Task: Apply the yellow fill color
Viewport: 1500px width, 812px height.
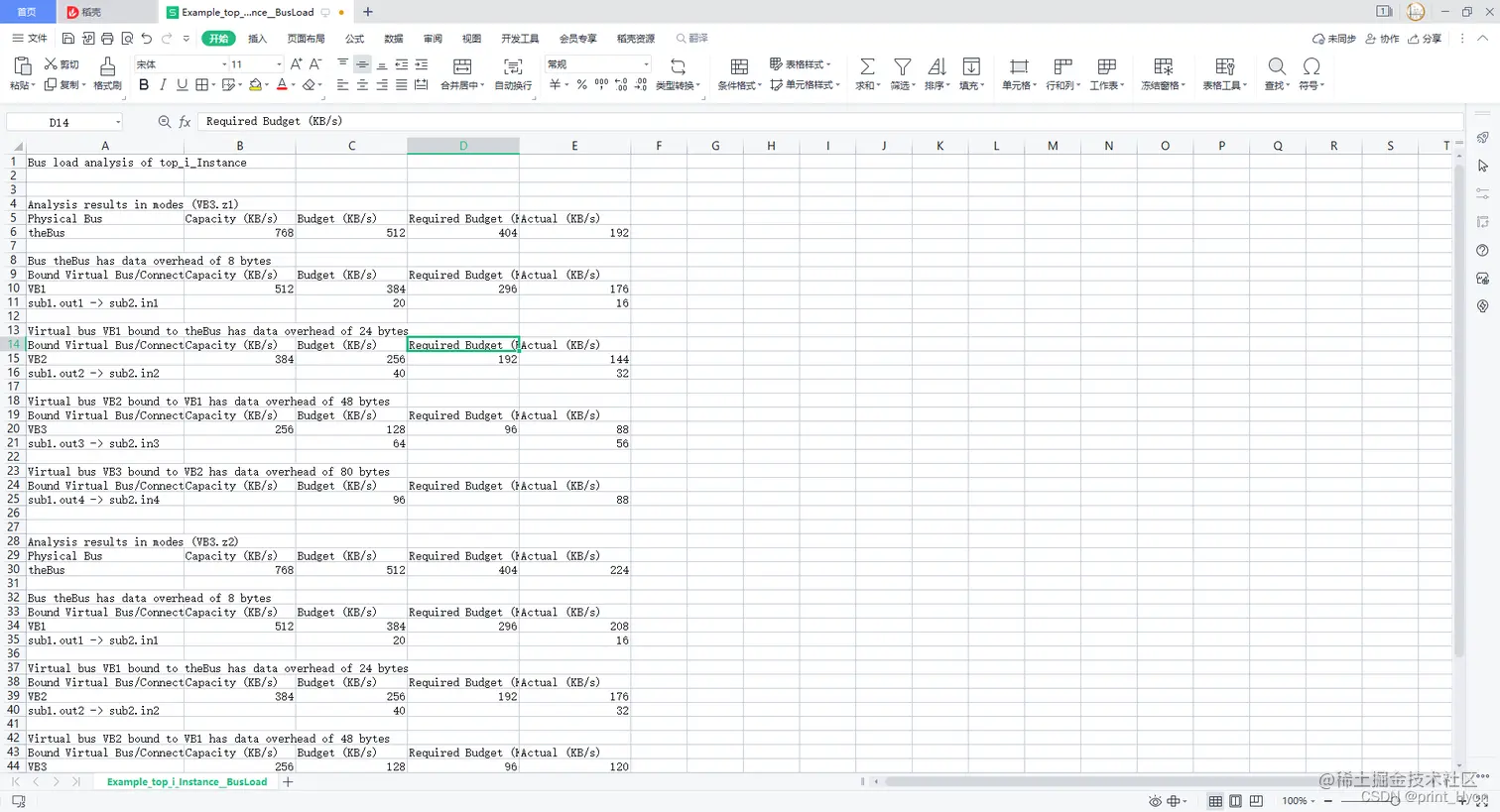Action: (x=255, y=85)
